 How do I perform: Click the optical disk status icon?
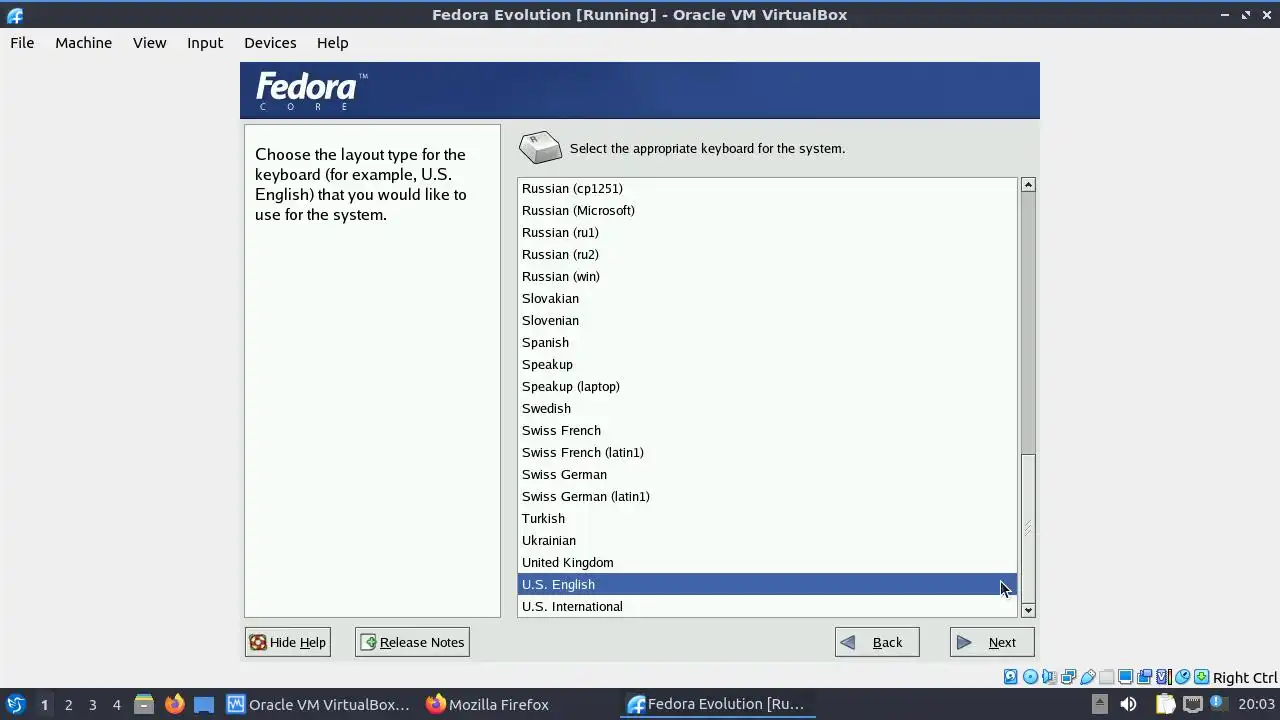pos(1031,677)
